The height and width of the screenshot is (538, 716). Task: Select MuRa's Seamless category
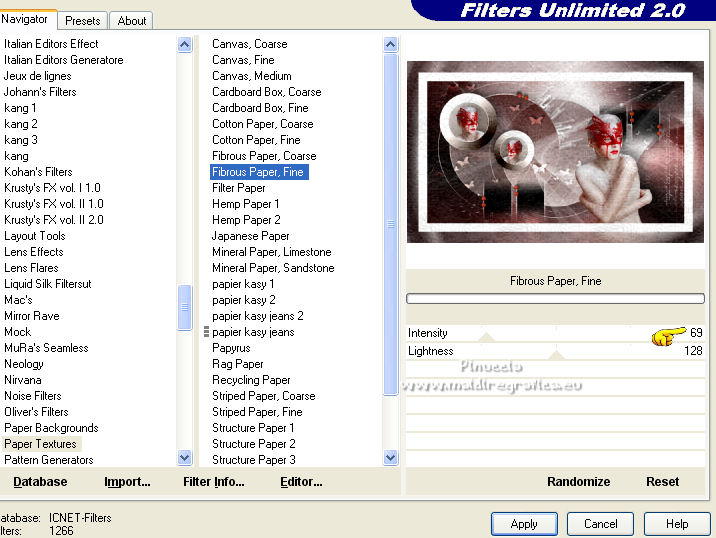click(x=46, y=348)
